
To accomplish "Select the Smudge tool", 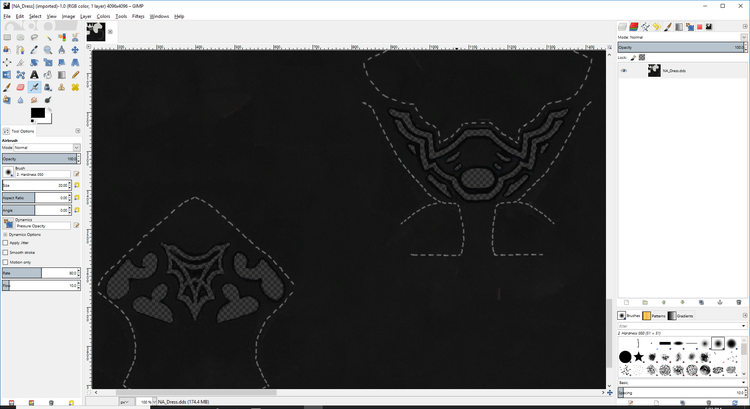I will (34, 99).
